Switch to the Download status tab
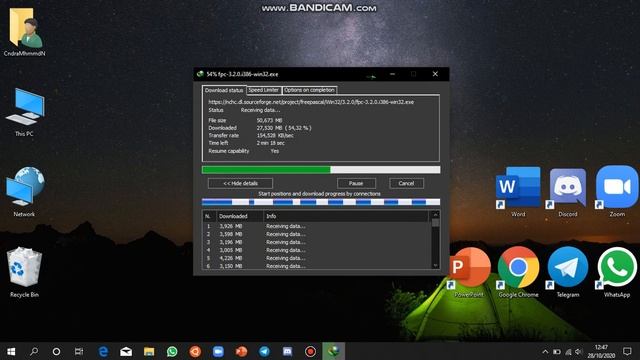Image resolution: width=640 pixels, height=360 pixels. click(x=224, y=90)
